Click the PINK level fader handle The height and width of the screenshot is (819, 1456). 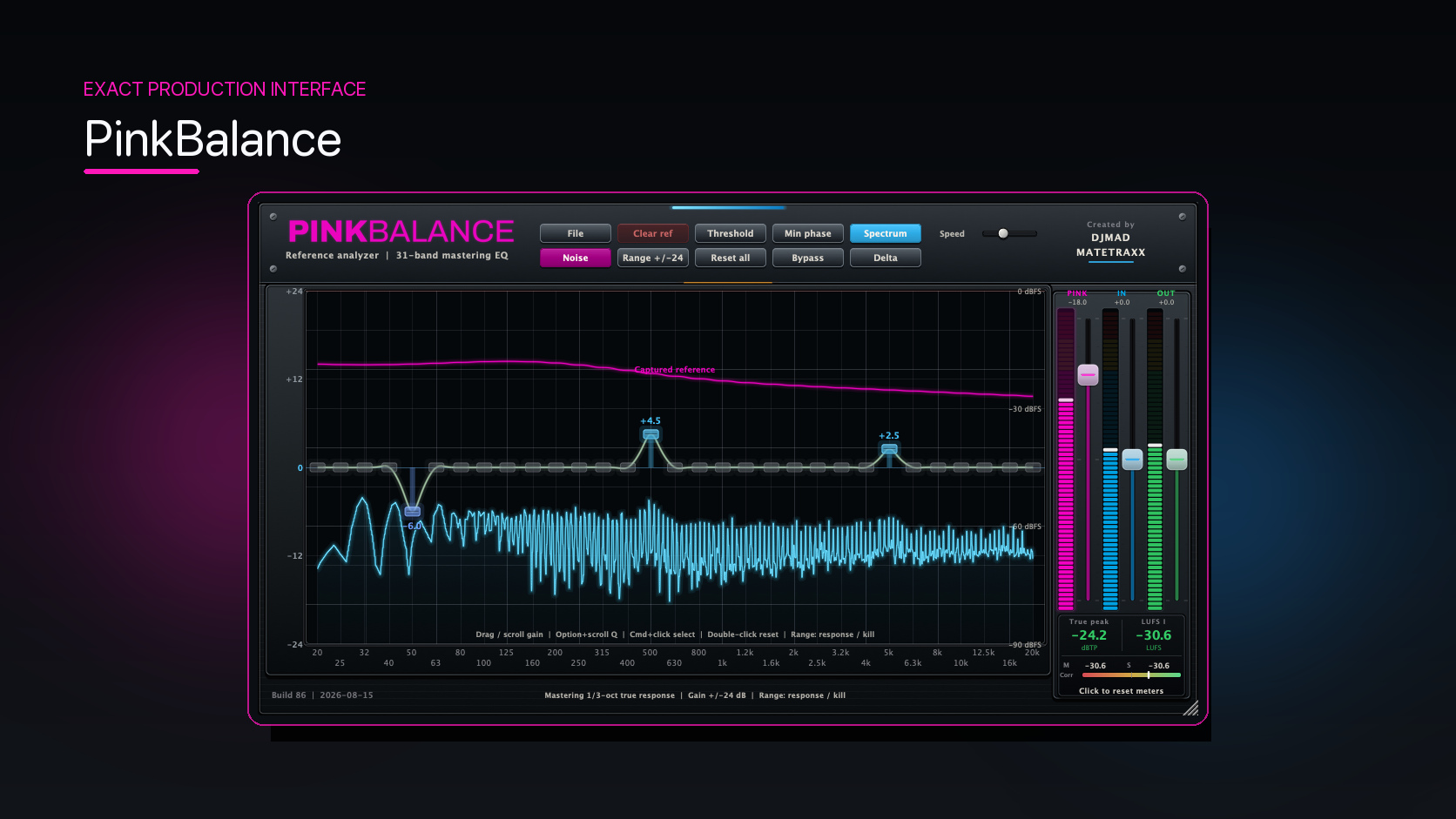pyautogui.click(x=1089, y=375)
